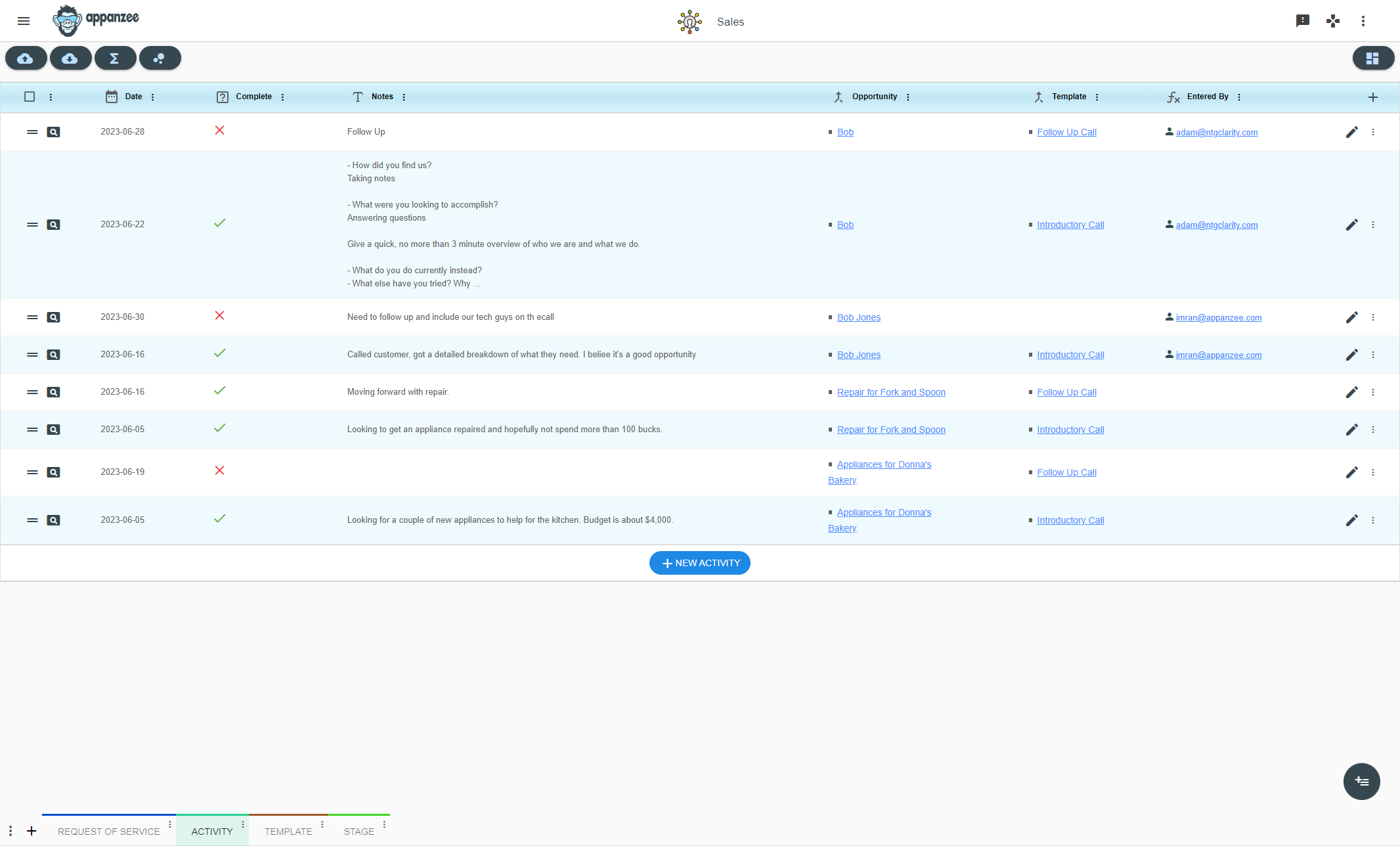Toggle Complete checkmark for Moving forward row
The height and width of the screenshot is (846, 1400).
point(220,391)
